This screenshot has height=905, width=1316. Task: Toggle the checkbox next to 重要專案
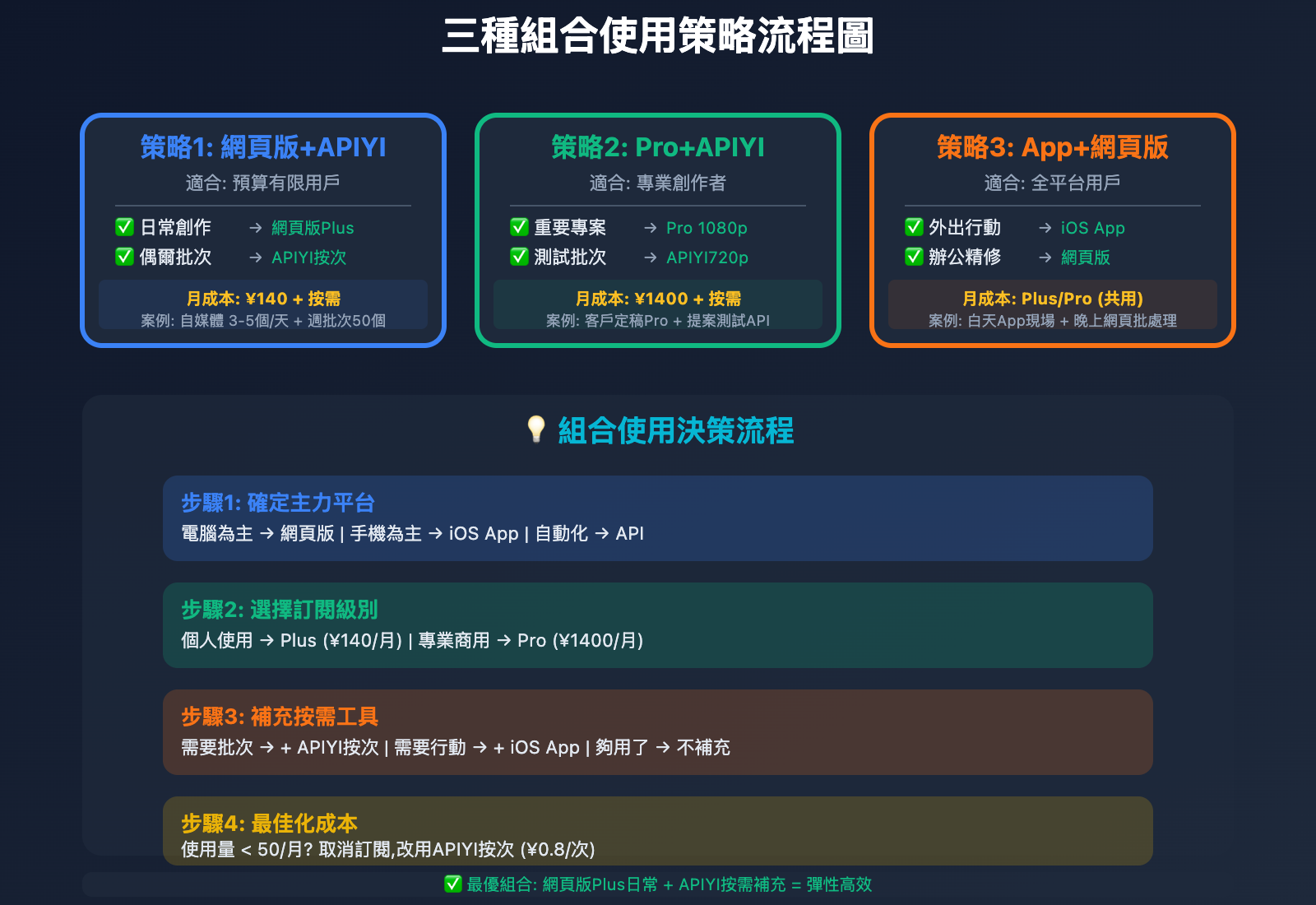click(x=520, y=227)
